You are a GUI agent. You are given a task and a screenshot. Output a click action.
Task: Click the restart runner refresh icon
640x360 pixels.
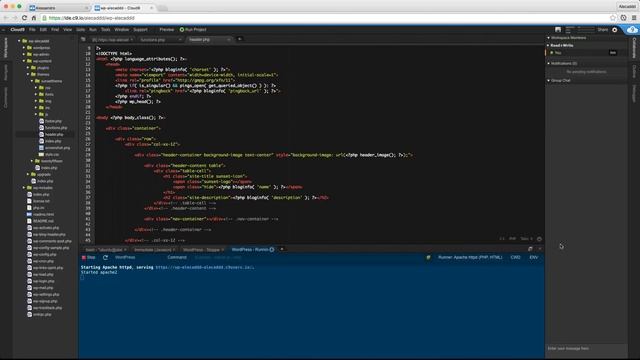[105, 258]
